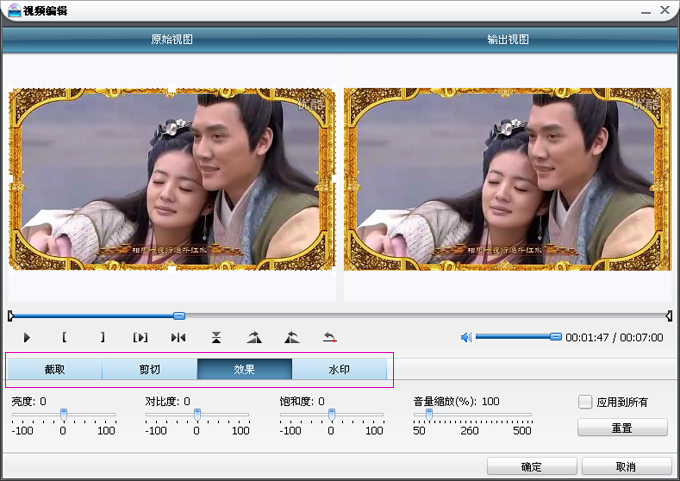Image resolution: width=680 pixels, height=481 pixels.
Task: Play the selected bracketed segment
Action: [140, 337]
